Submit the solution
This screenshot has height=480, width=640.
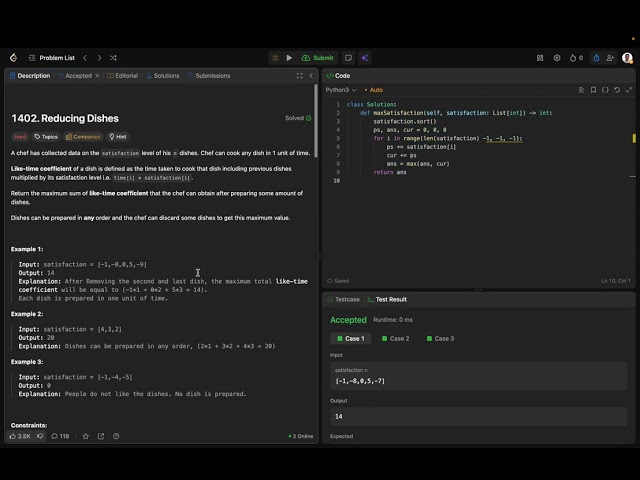[318, 58]
